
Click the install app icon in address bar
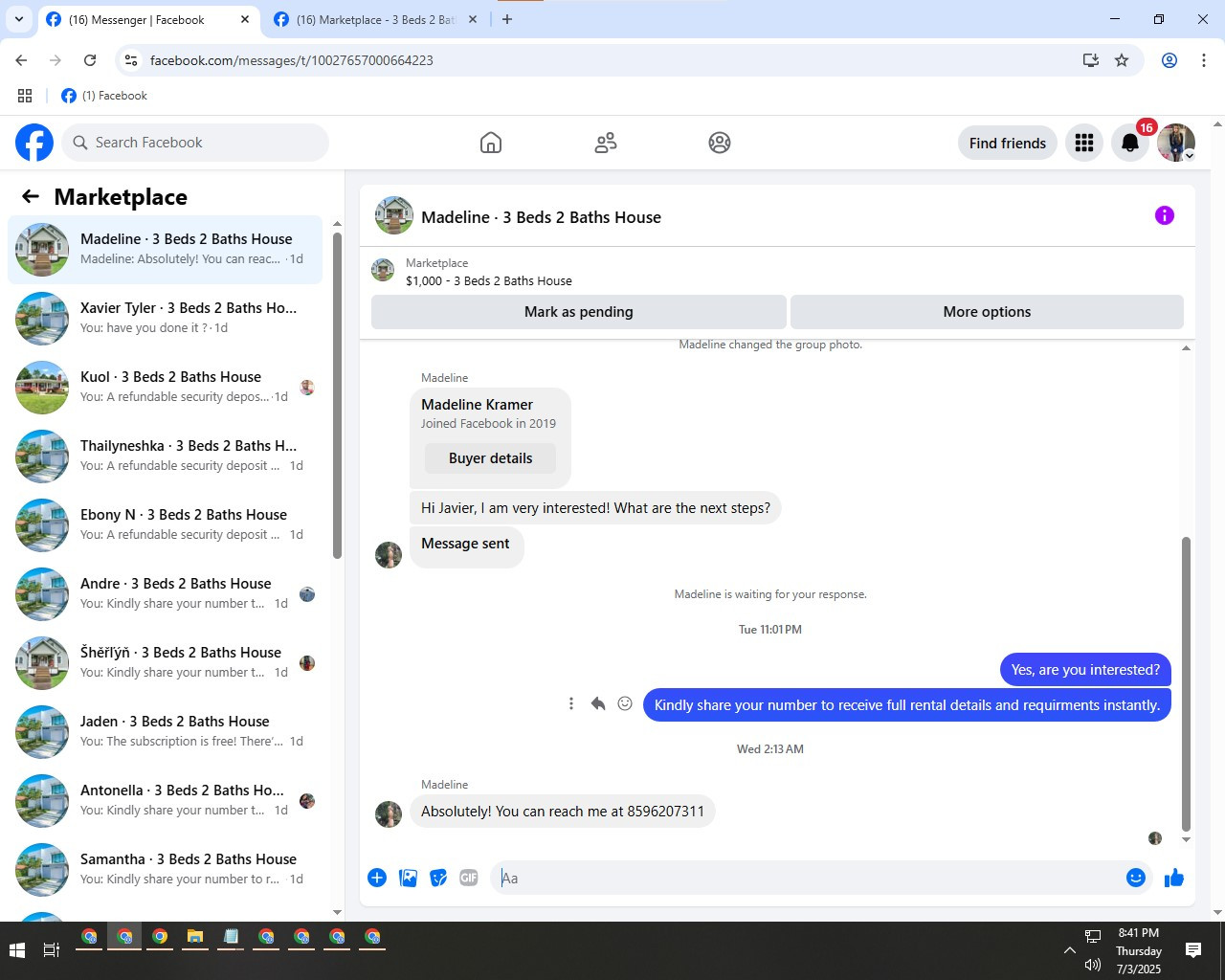pyautogui.click(x=1091, y=60)
